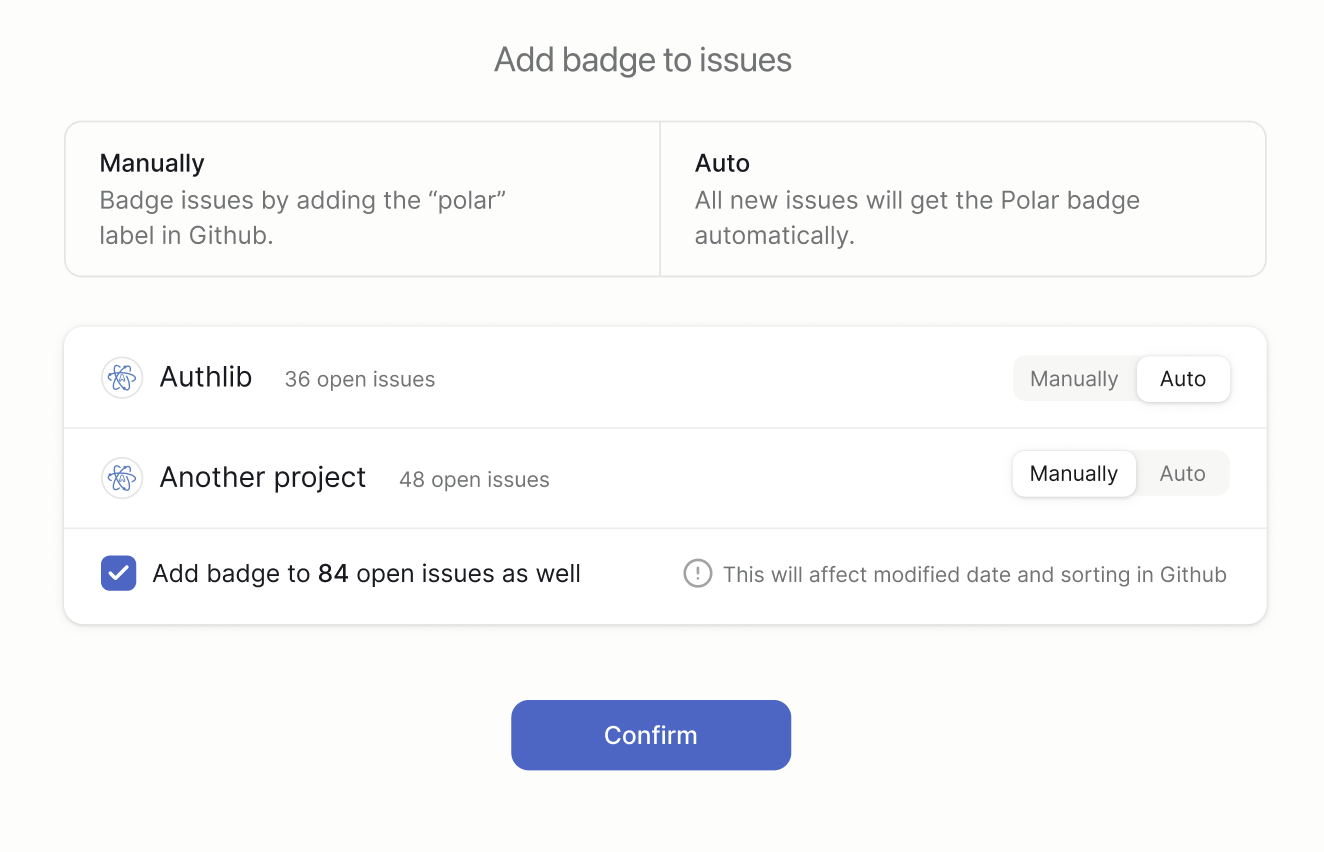Click the Add badge to issues title
This screenshot has width=1324, height=852.
tap(642, 60)
